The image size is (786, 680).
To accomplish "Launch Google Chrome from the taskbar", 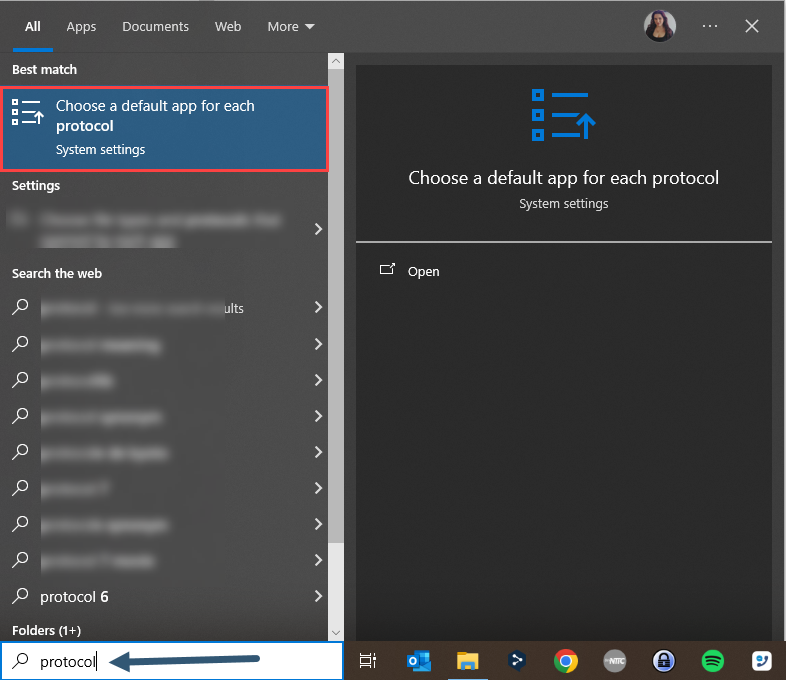I will [566, 661].
